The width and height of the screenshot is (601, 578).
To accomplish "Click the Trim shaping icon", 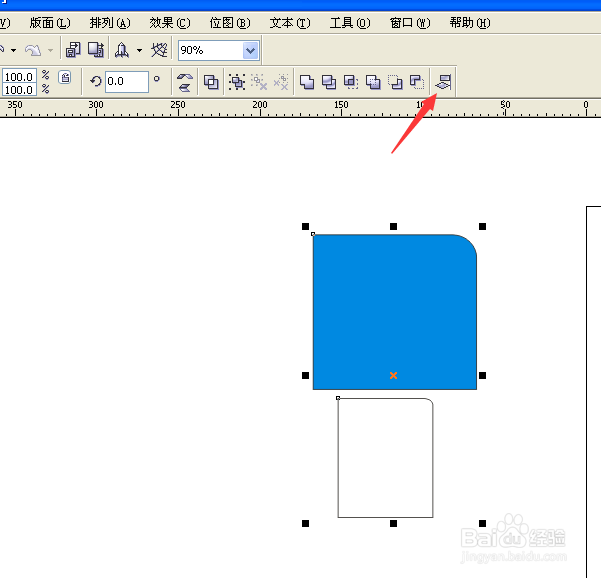I will click(329, 82).
